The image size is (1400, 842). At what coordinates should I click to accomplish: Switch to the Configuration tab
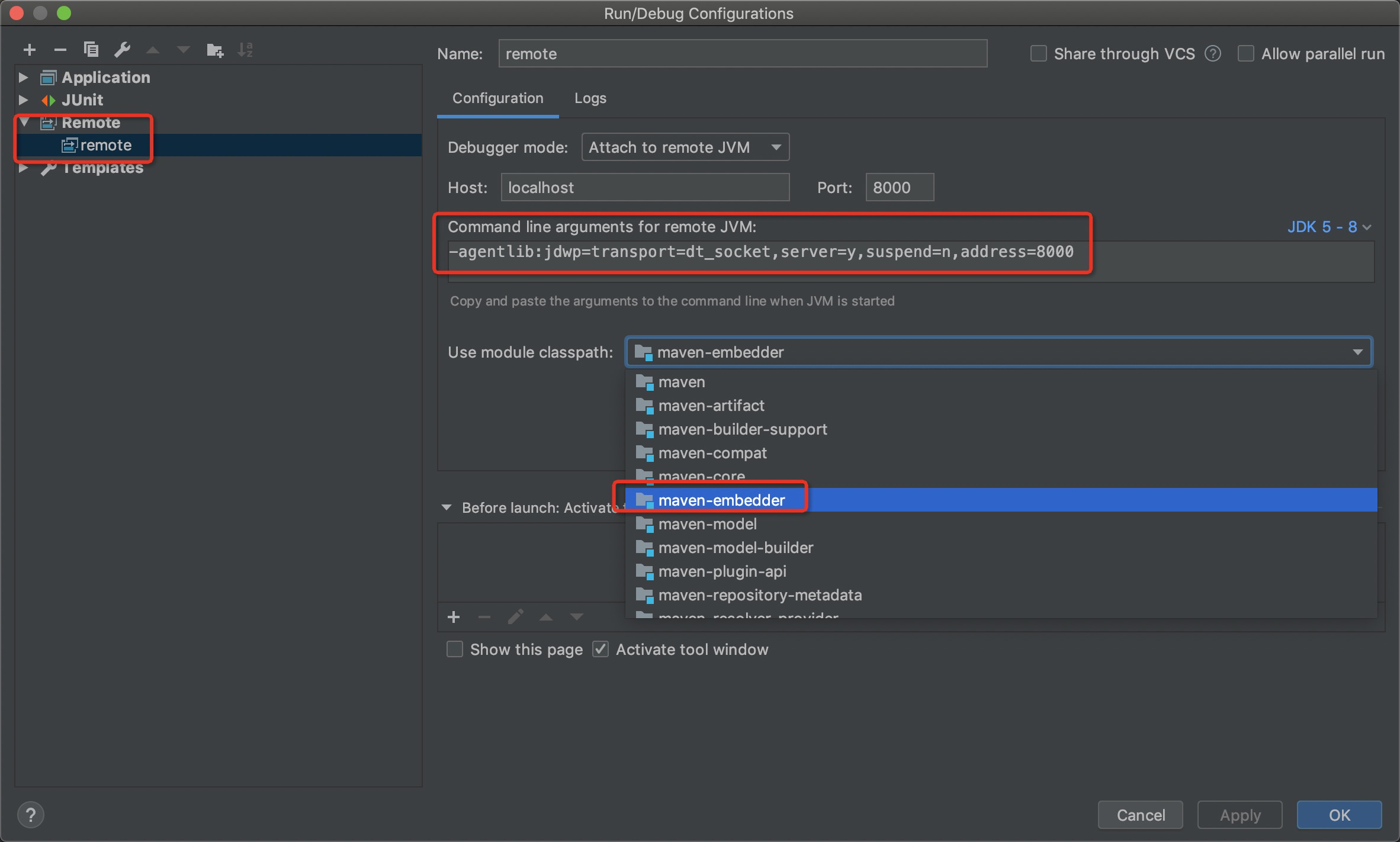496,97
